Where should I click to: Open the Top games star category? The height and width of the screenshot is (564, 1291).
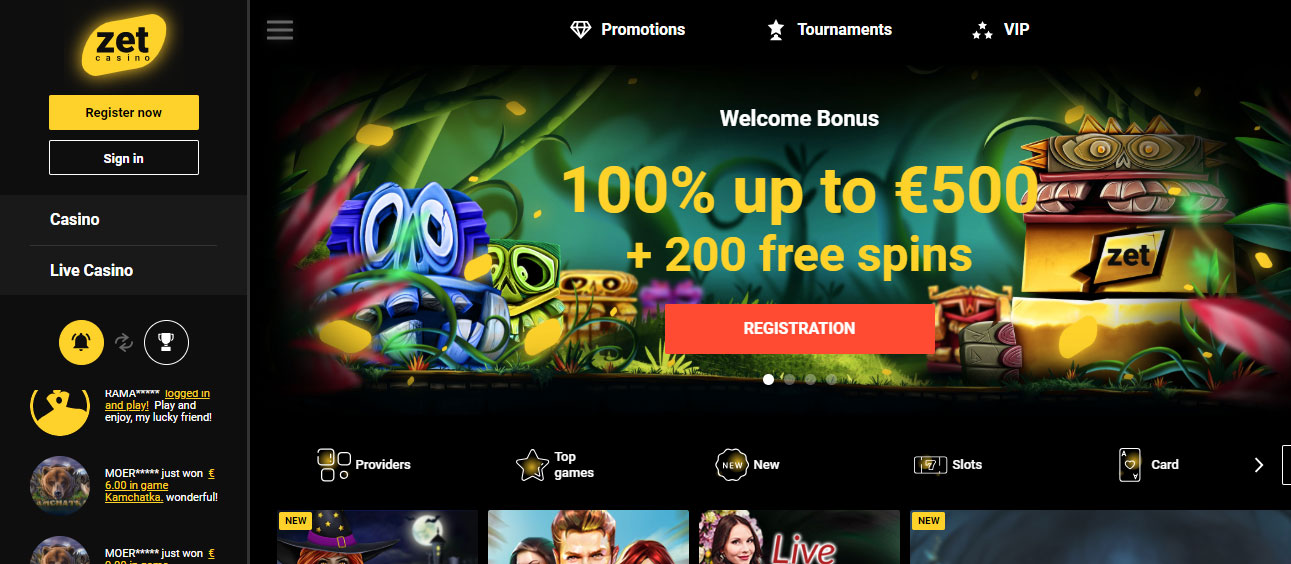(555, 464)
